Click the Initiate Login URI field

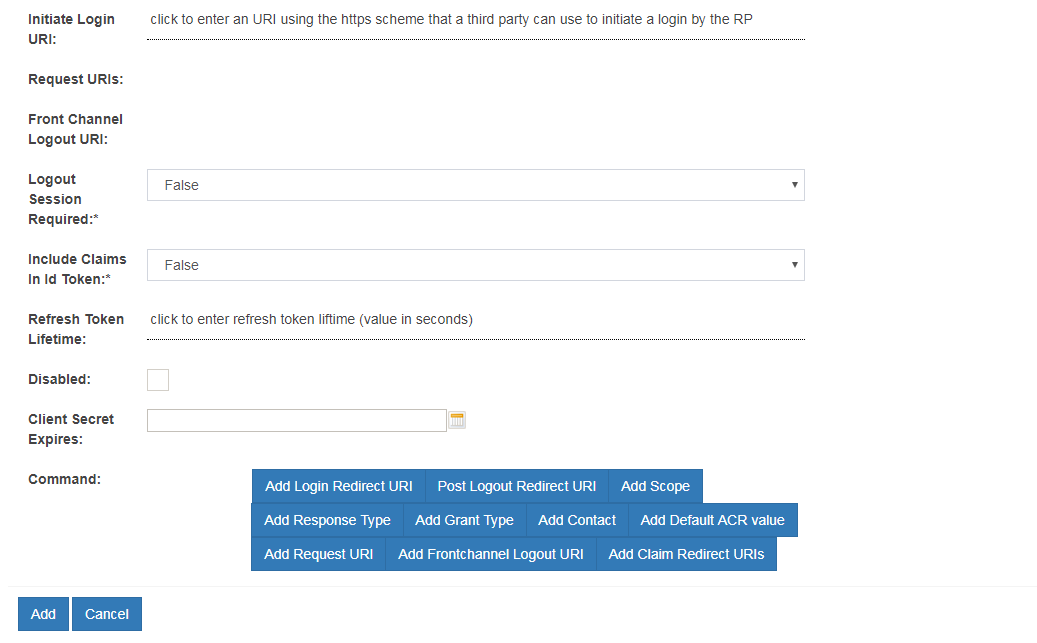[475, 20]
